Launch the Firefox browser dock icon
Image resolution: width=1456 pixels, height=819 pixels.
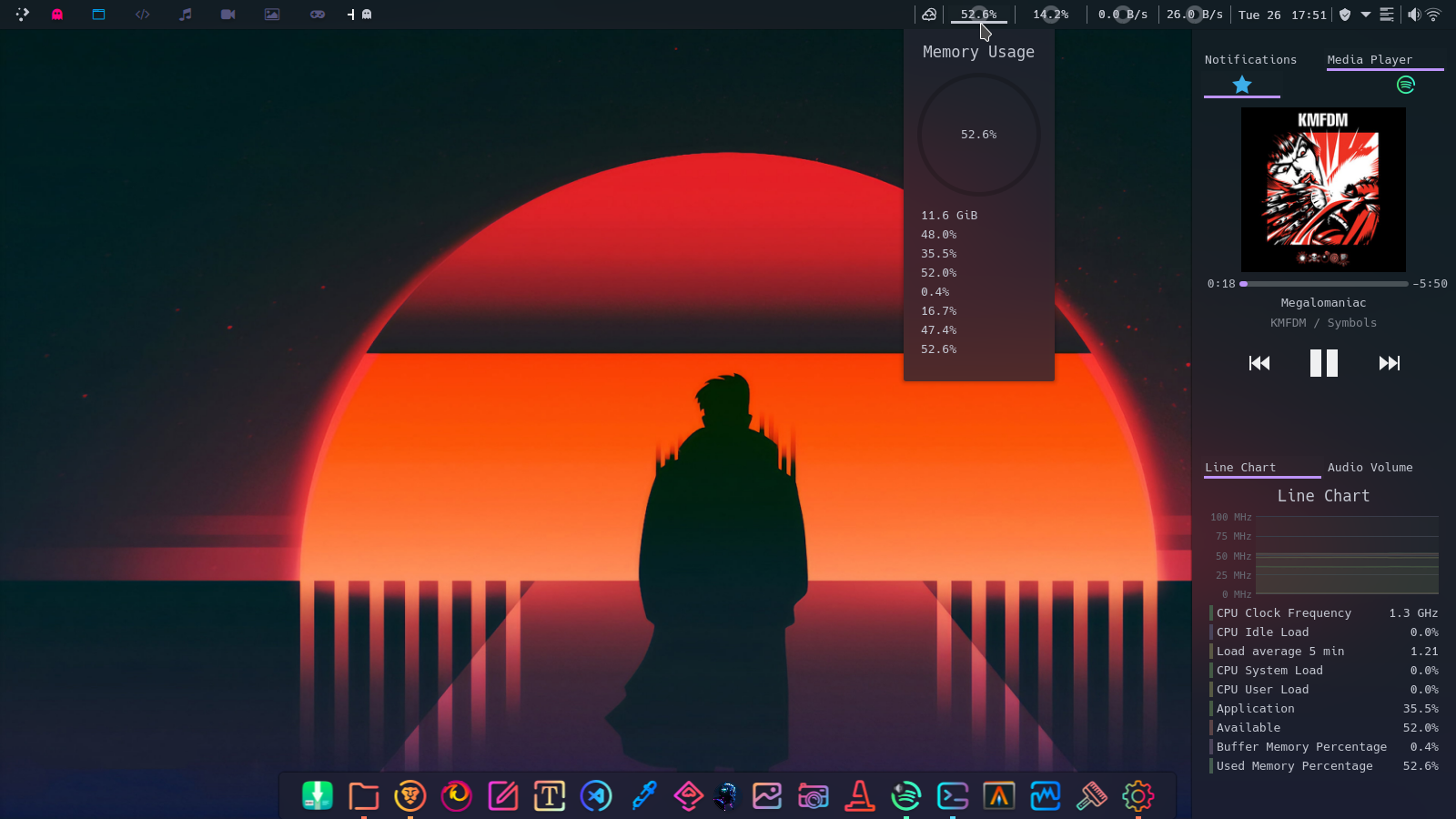457,796
